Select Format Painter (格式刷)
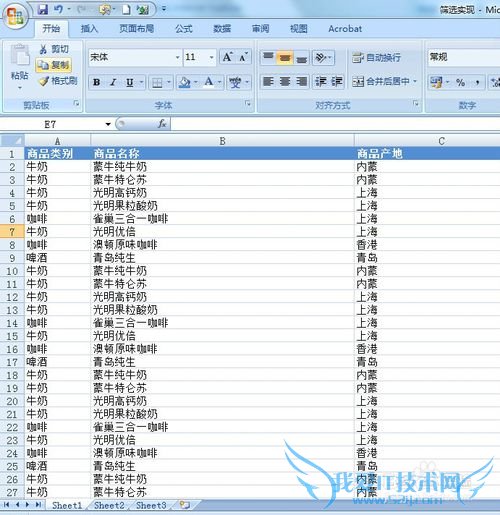The image size is (500, 515). (x=58, y=81)
